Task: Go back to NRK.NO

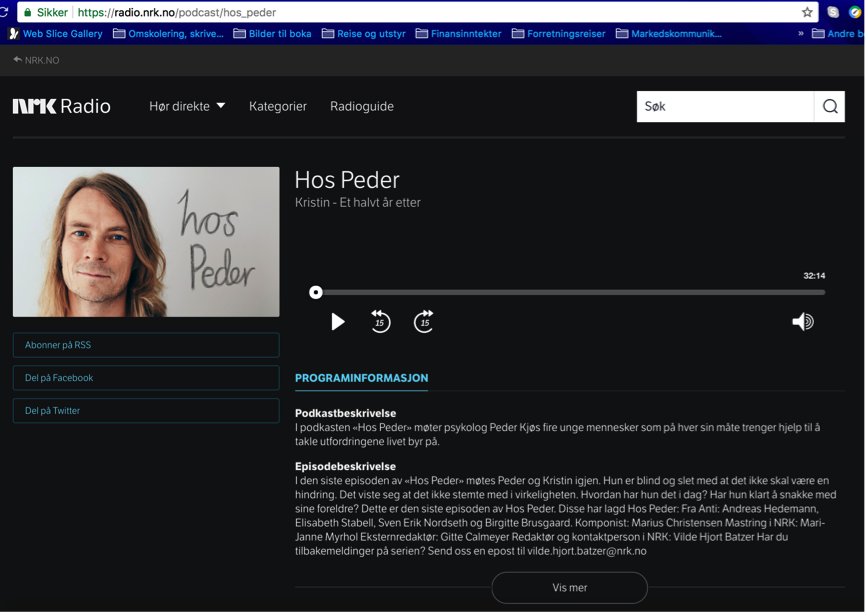Action: (36, 60)
